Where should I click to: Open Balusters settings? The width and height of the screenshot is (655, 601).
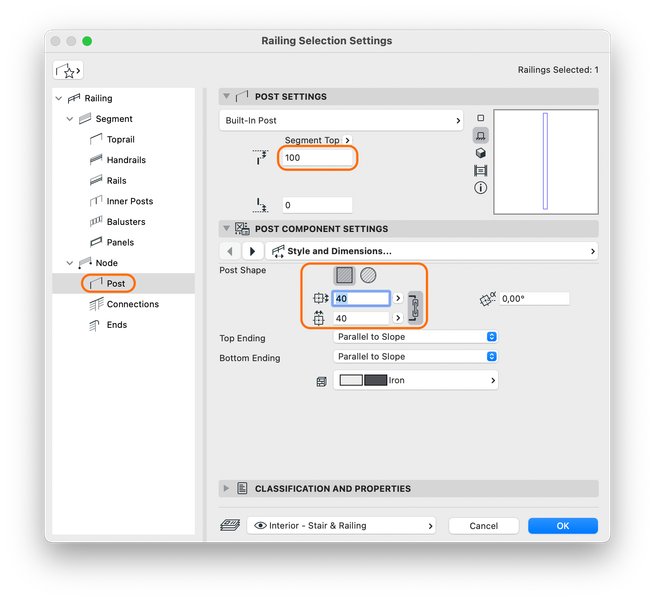(126, 222)
